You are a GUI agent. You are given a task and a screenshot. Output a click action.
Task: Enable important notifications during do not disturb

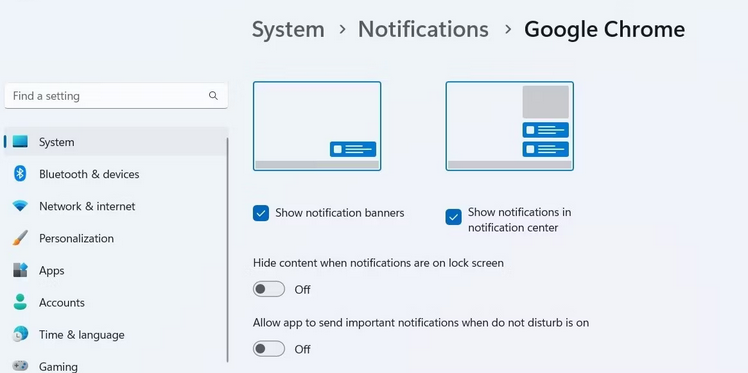tap(269, 349)
